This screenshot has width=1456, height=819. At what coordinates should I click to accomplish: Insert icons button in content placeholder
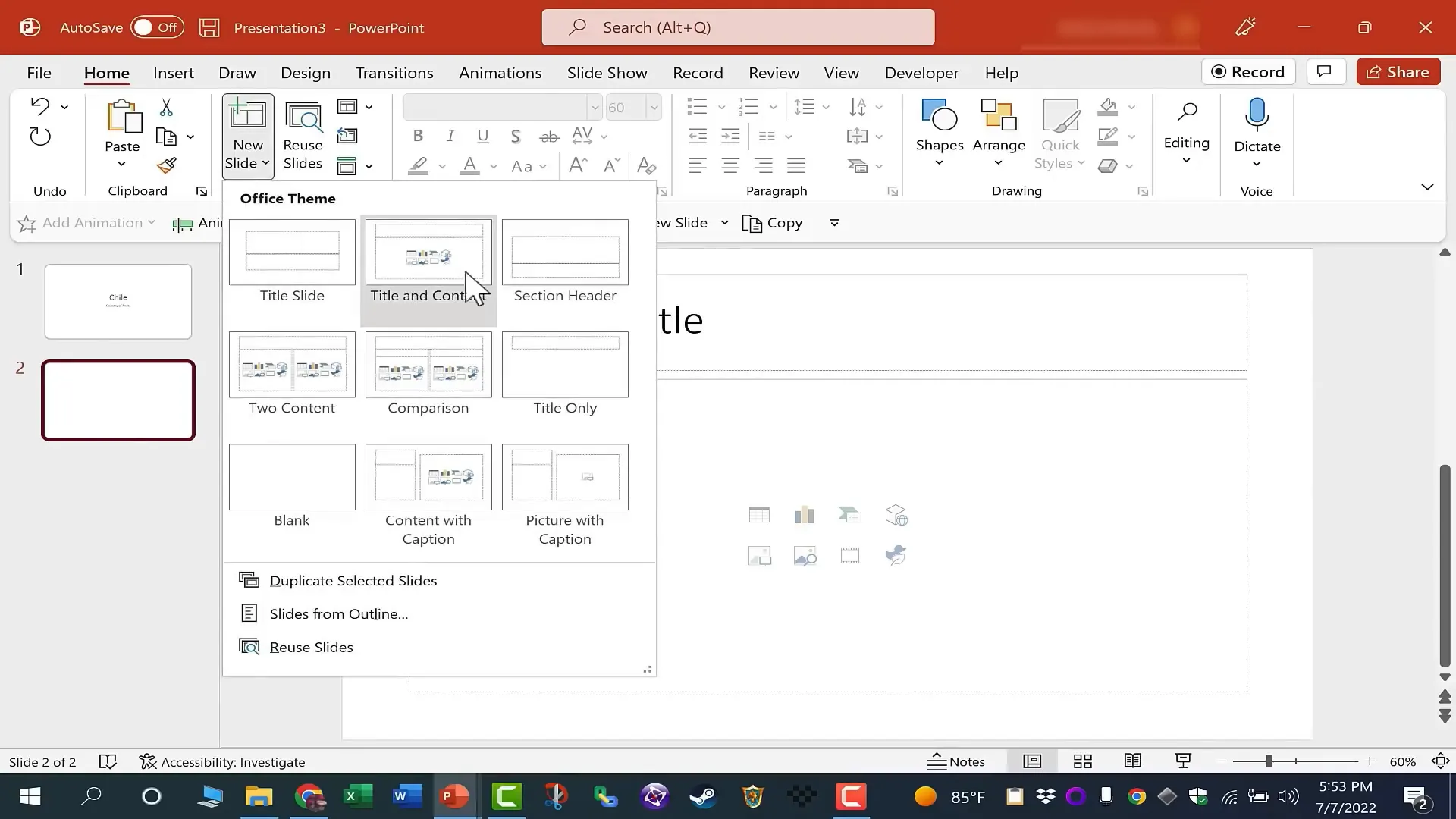point(896,555)
